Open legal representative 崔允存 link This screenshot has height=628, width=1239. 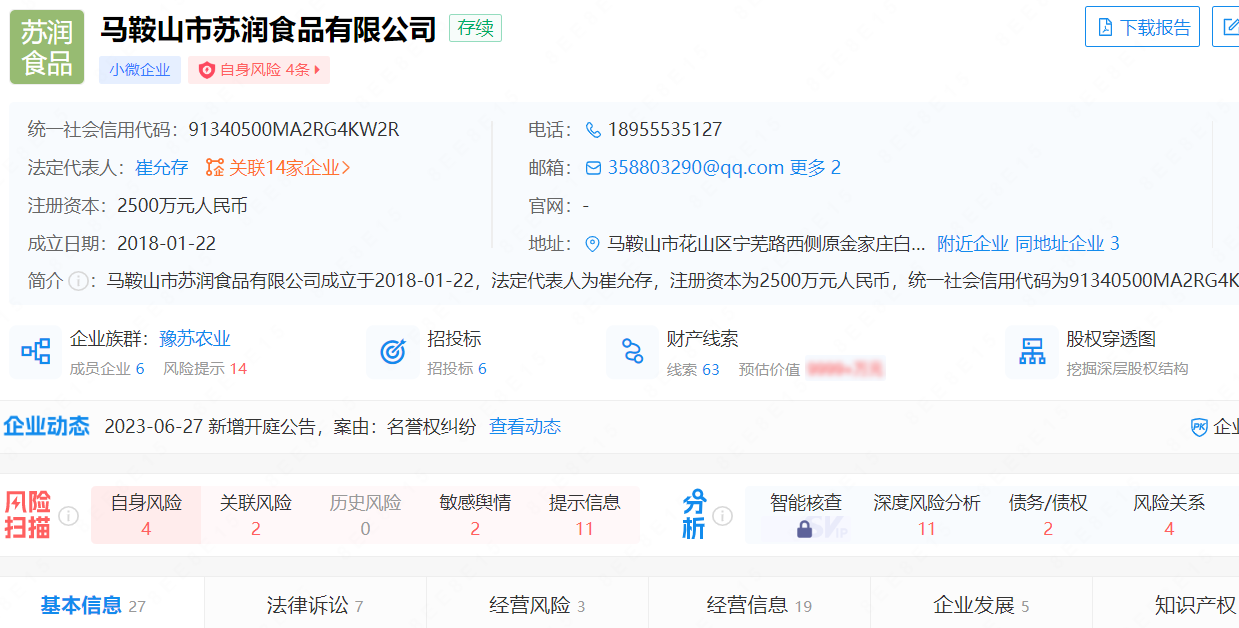(162, 168)
